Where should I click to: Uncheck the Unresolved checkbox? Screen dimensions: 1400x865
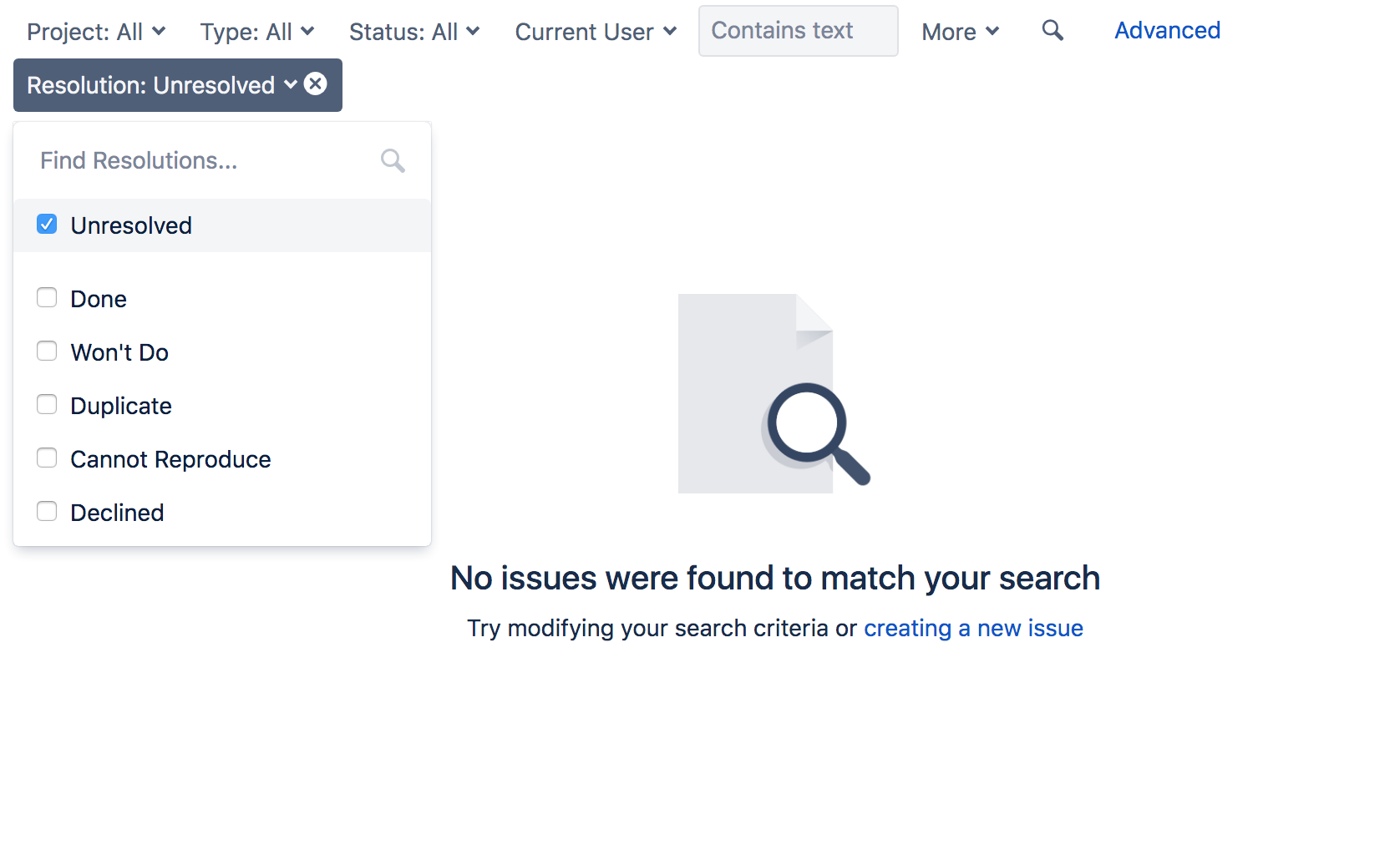[x=47, y=225]
